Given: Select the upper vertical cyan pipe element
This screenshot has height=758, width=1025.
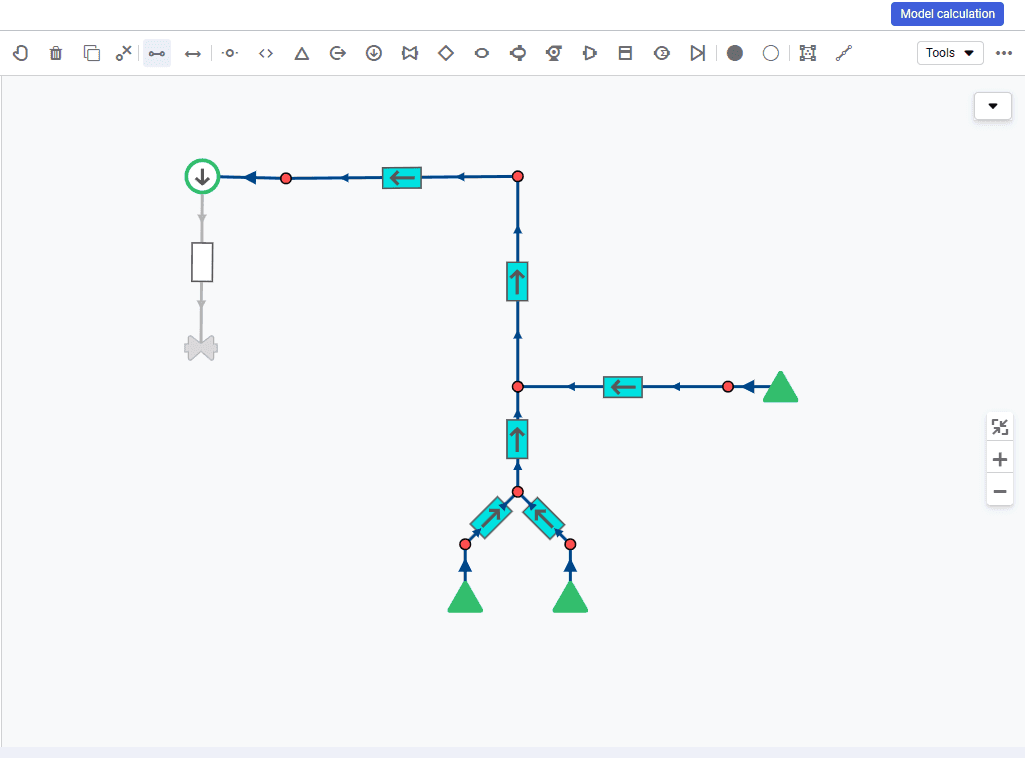Looking at the screenshot, I should 517,282.
